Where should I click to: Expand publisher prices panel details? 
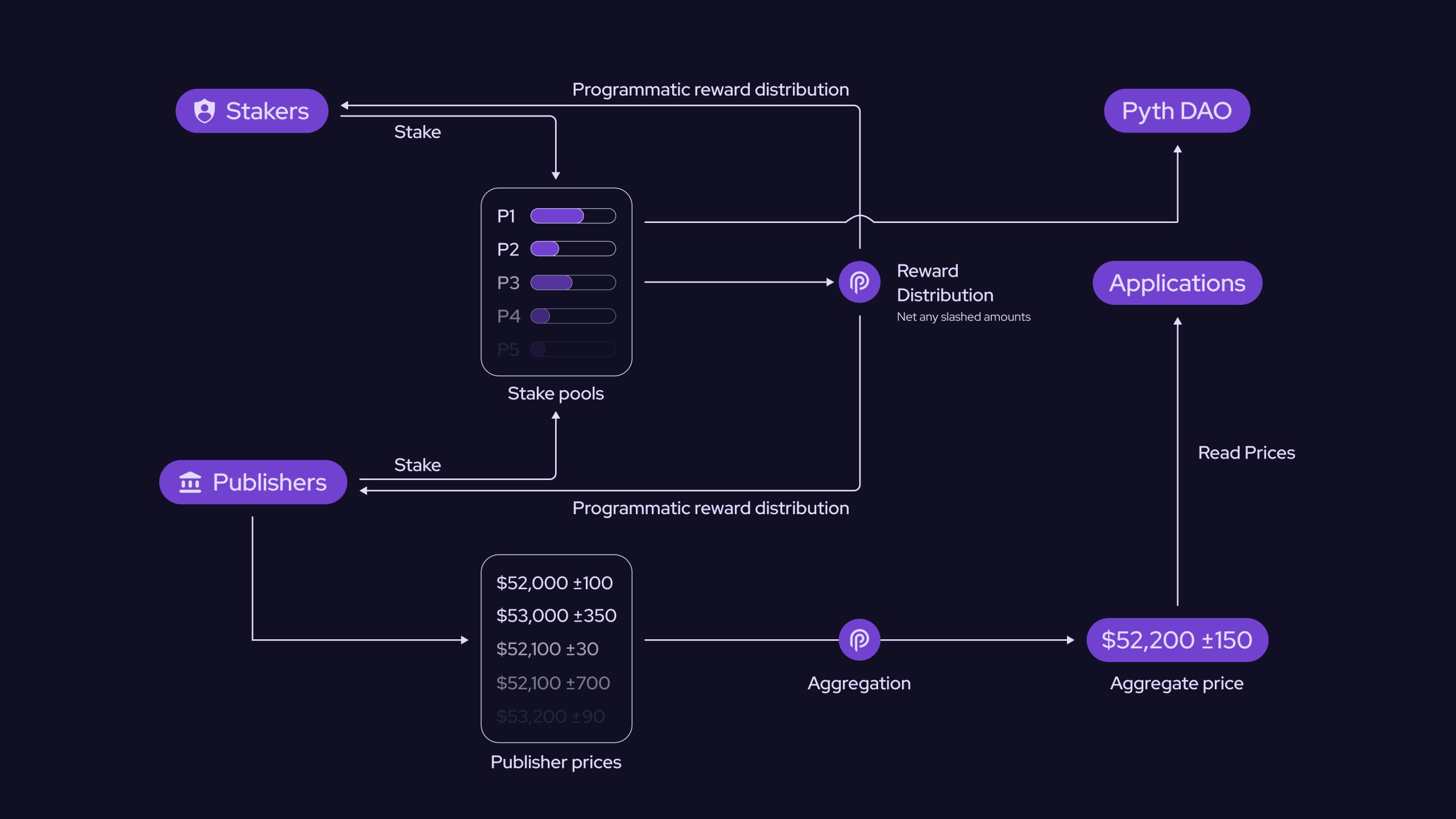tap(557, 649)
